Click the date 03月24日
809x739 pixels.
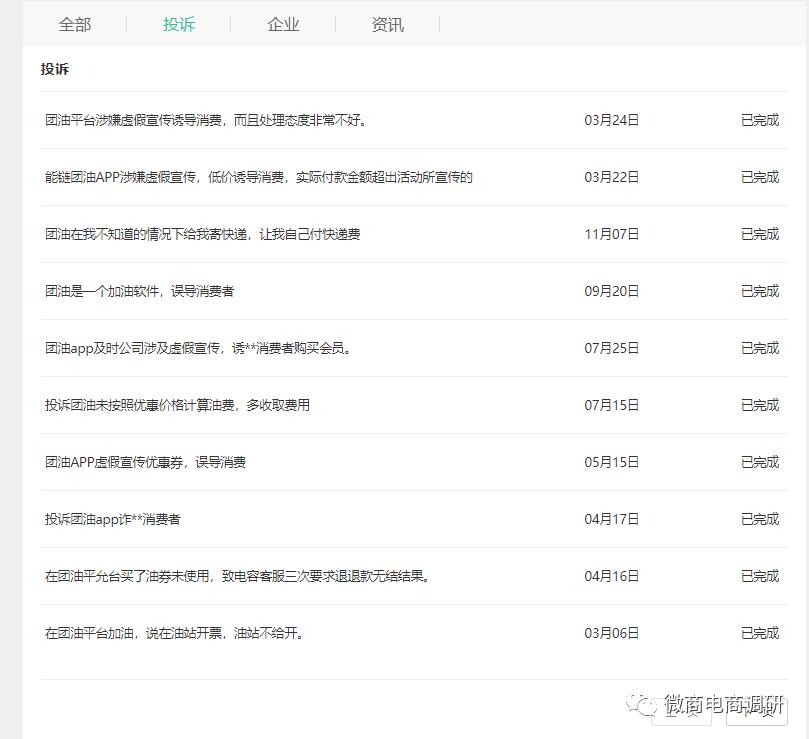611,120
